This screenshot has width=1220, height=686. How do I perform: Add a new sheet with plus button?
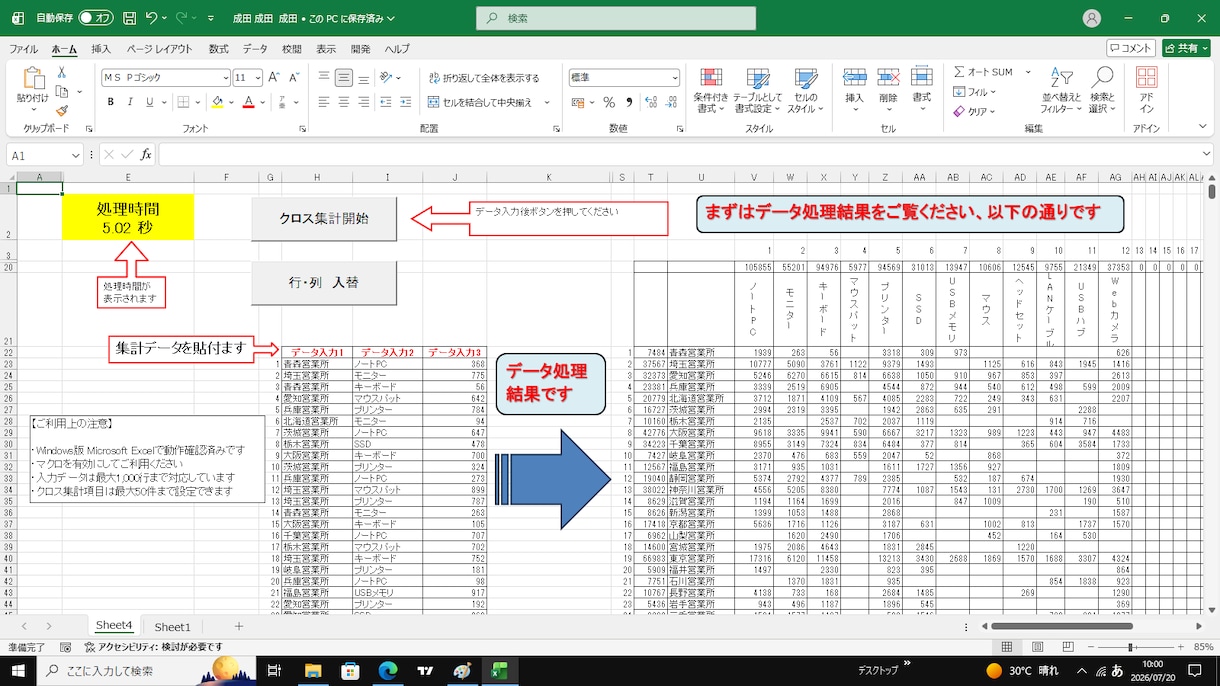click(238, 626)
